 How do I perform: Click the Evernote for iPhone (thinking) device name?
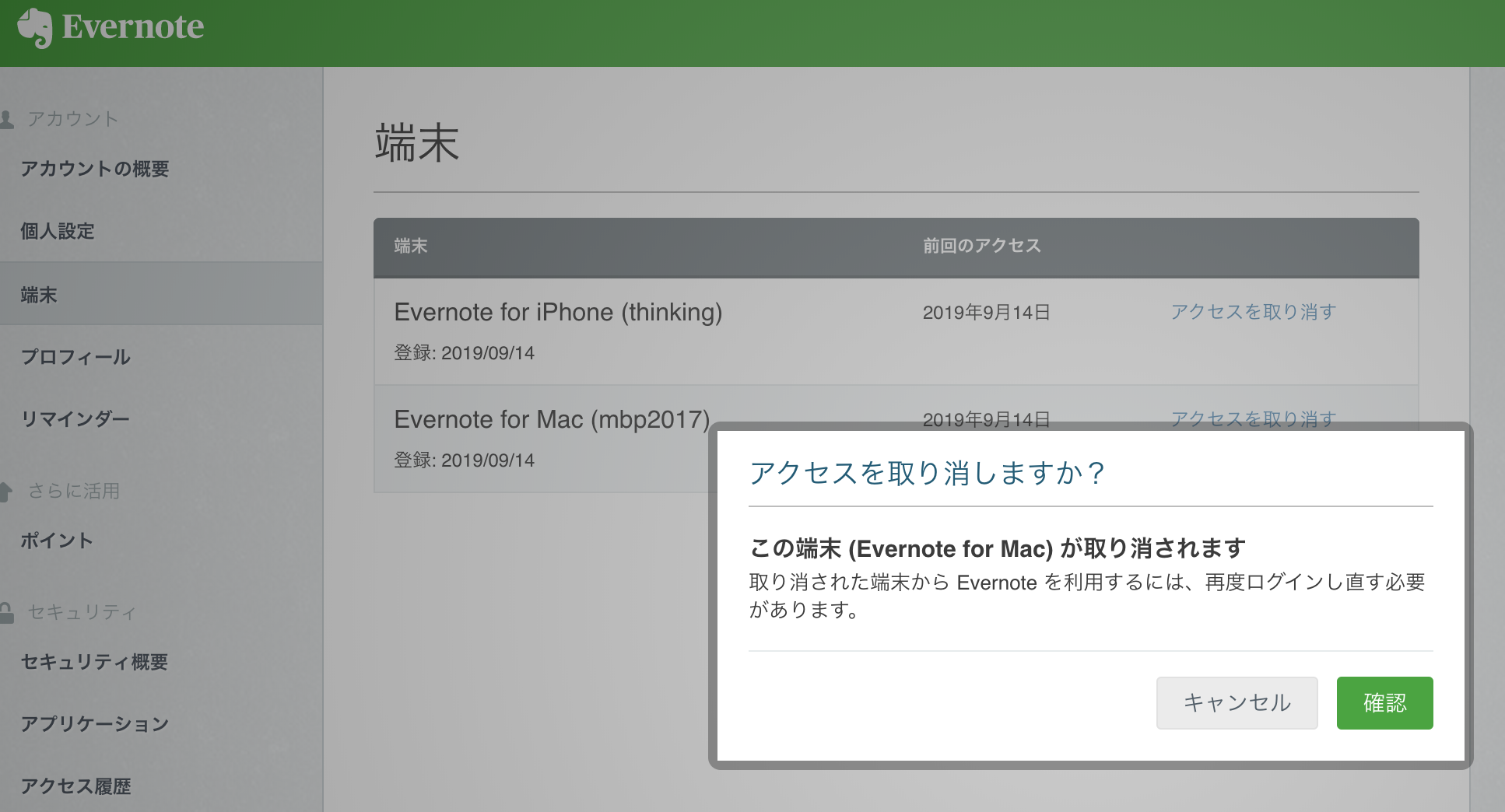coord(559,312)
